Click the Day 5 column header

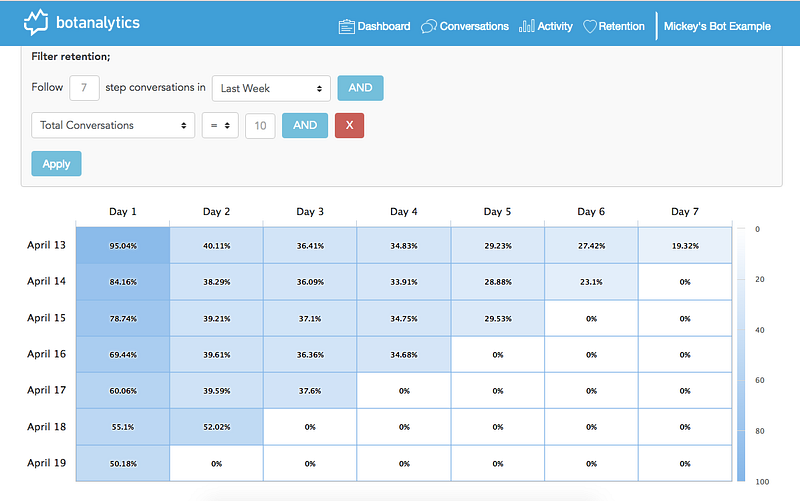tap(497, 212)
